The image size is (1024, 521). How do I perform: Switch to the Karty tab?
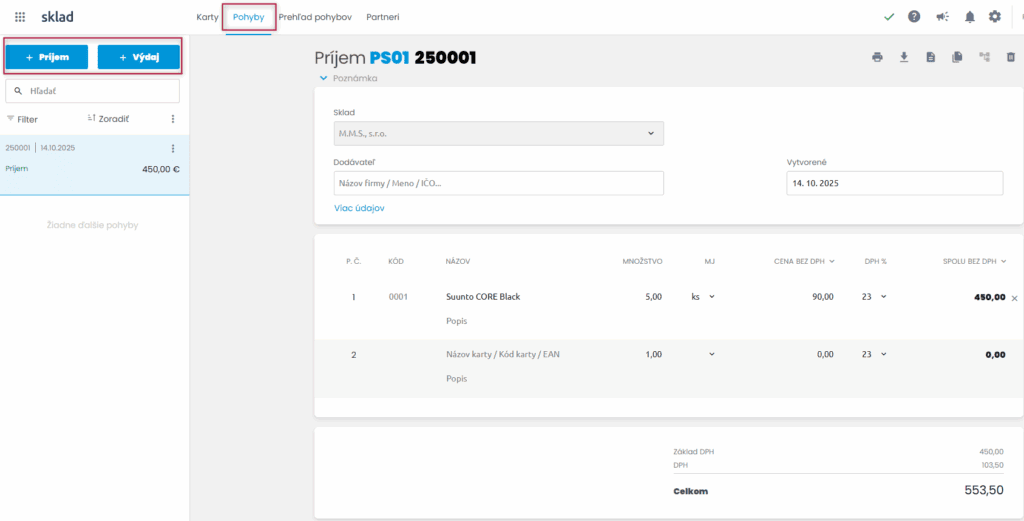(207, 17)
